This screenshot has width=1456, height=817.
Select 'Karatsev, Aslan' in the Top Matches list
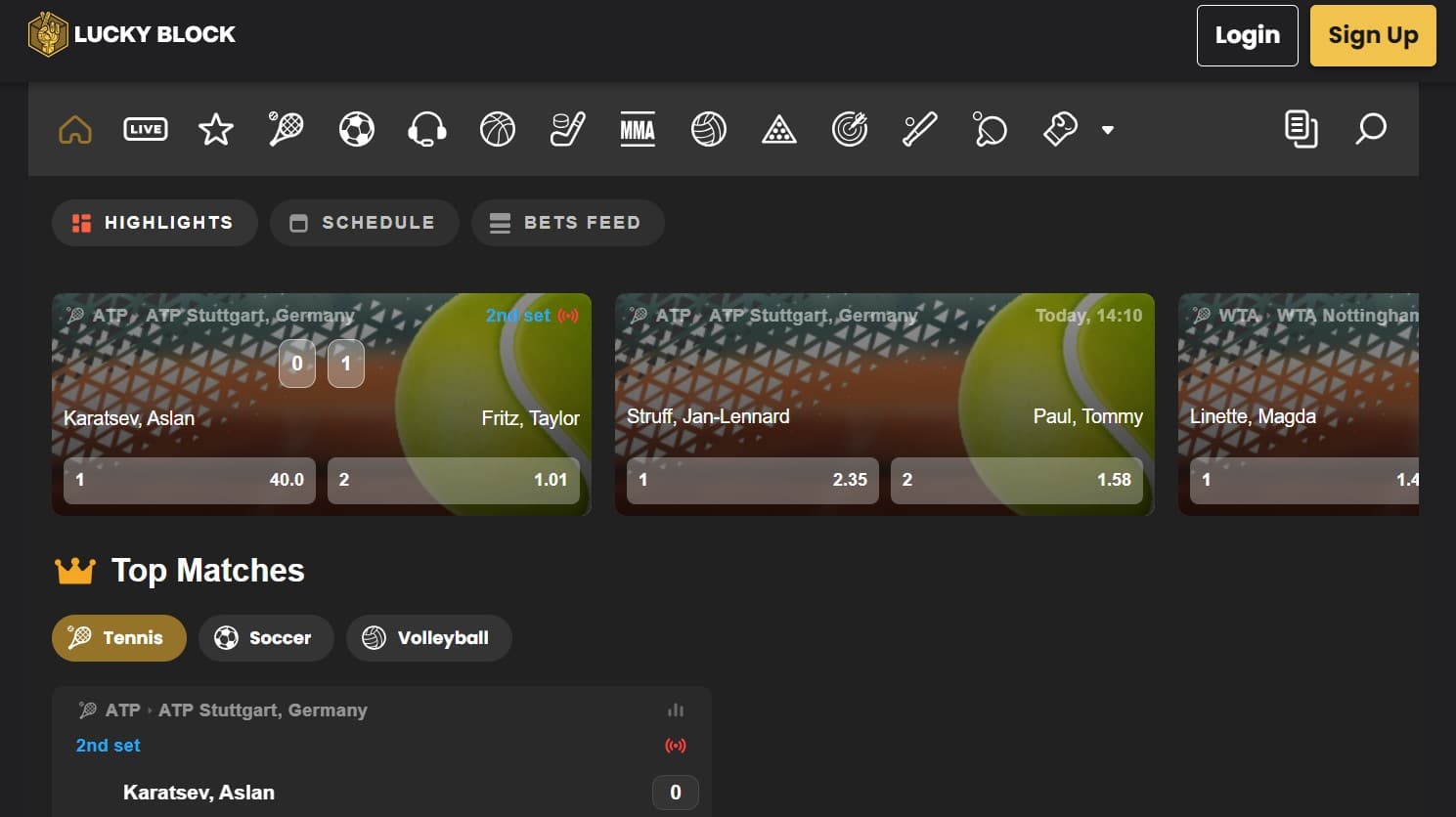[x=199, y=793]
